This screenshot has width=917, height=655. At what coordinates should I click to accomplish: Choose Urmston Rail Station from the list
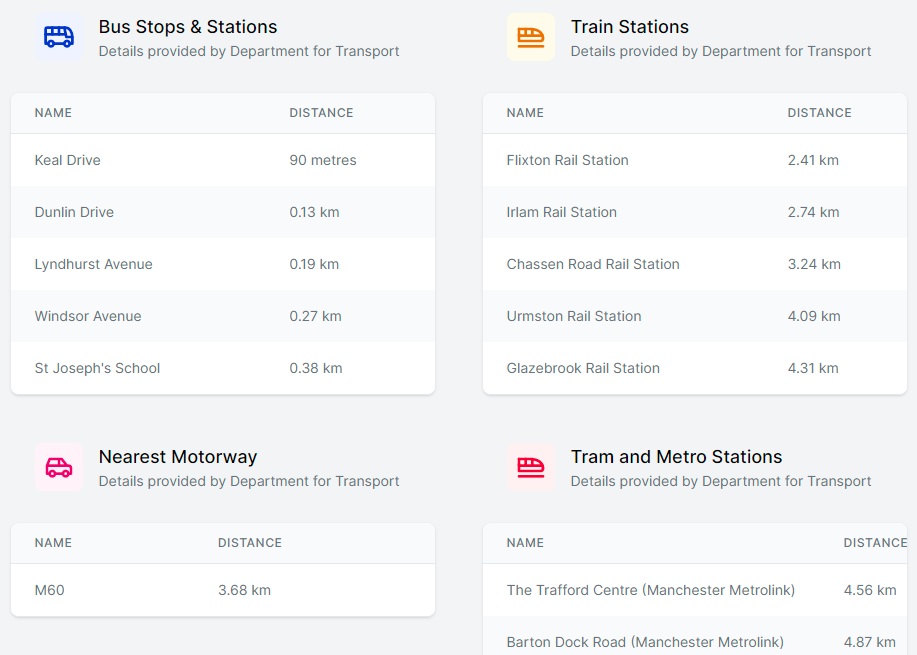(574, 316)
